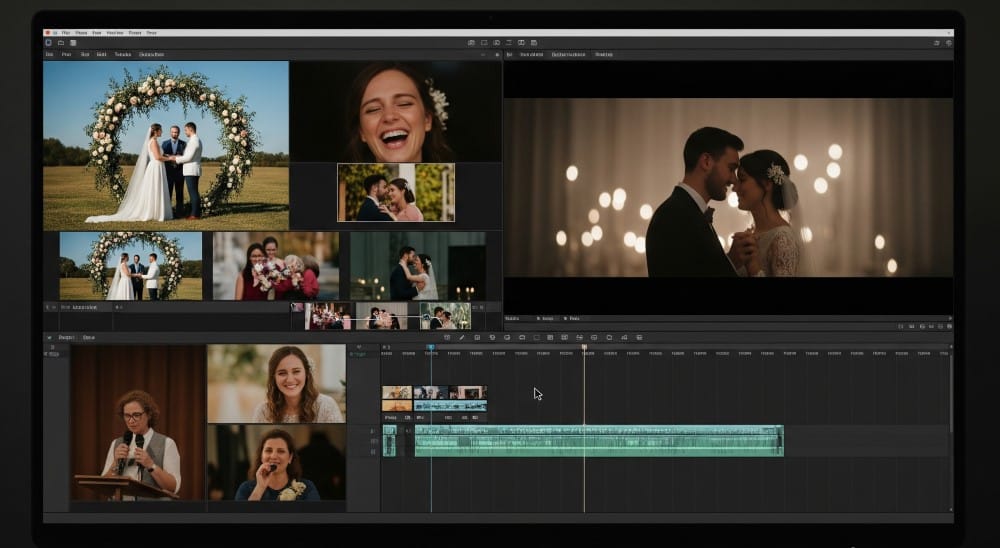Click the first label button under the timeline video clips

390,417
